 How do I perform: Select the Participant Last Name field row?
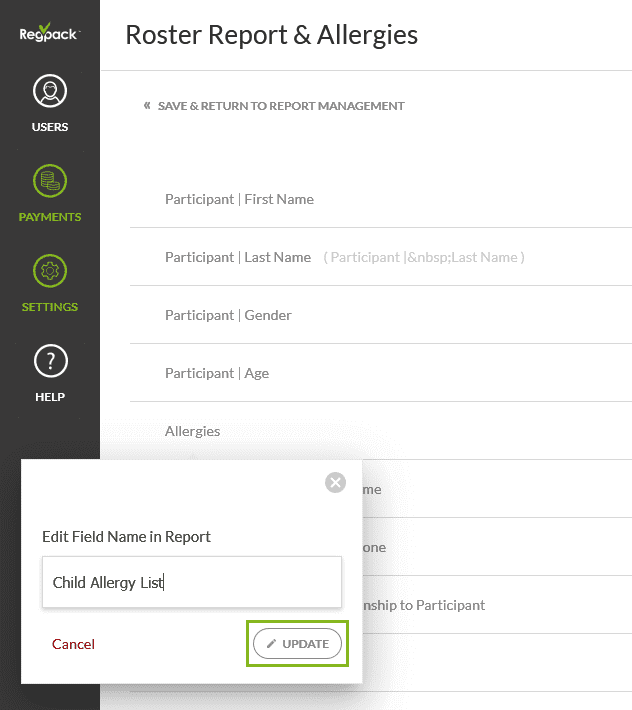click(238, 257)
